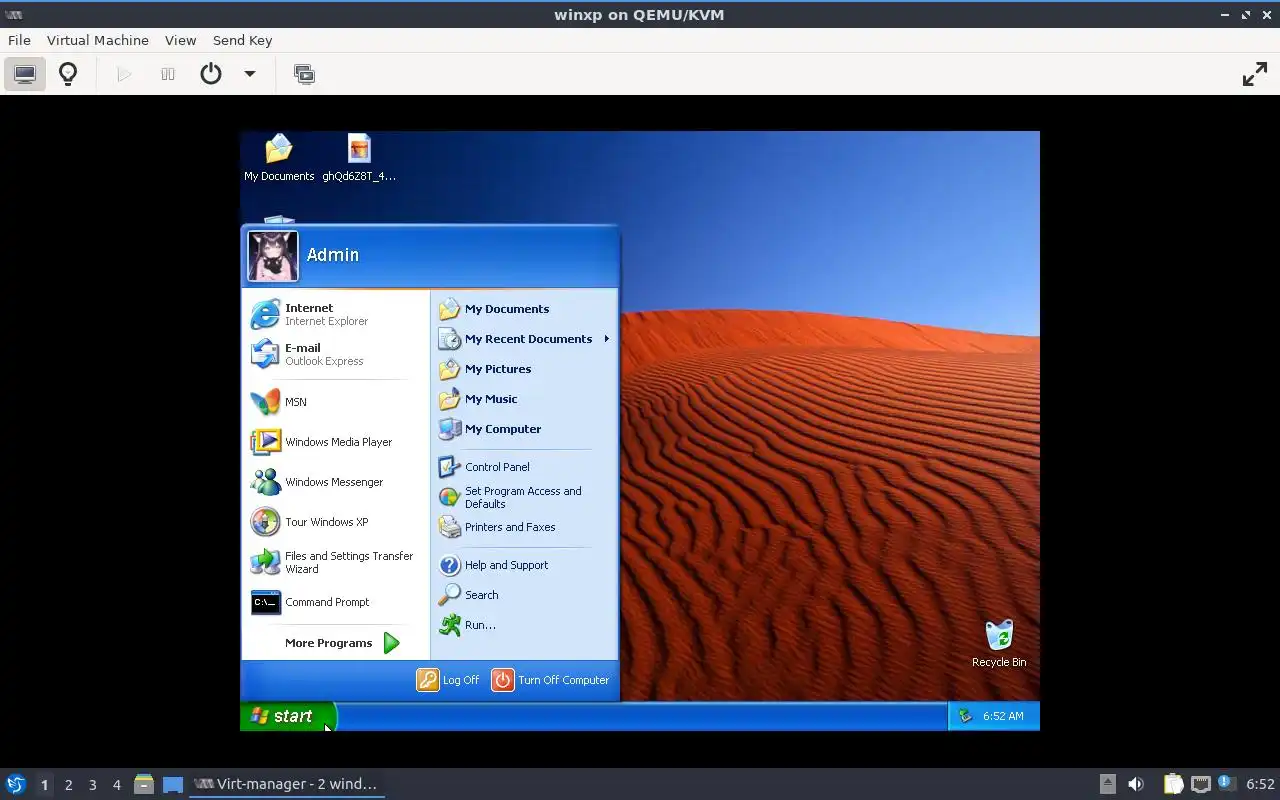Image resolution: width=1280 pixels, height=800 pixels.
Task: Click the Admin user picture
Action: (x=272, y=256)
